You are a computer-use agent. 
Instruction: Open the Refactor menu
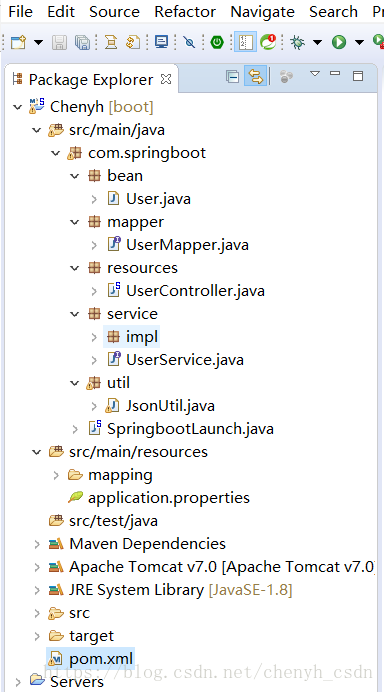coord(185,11)
